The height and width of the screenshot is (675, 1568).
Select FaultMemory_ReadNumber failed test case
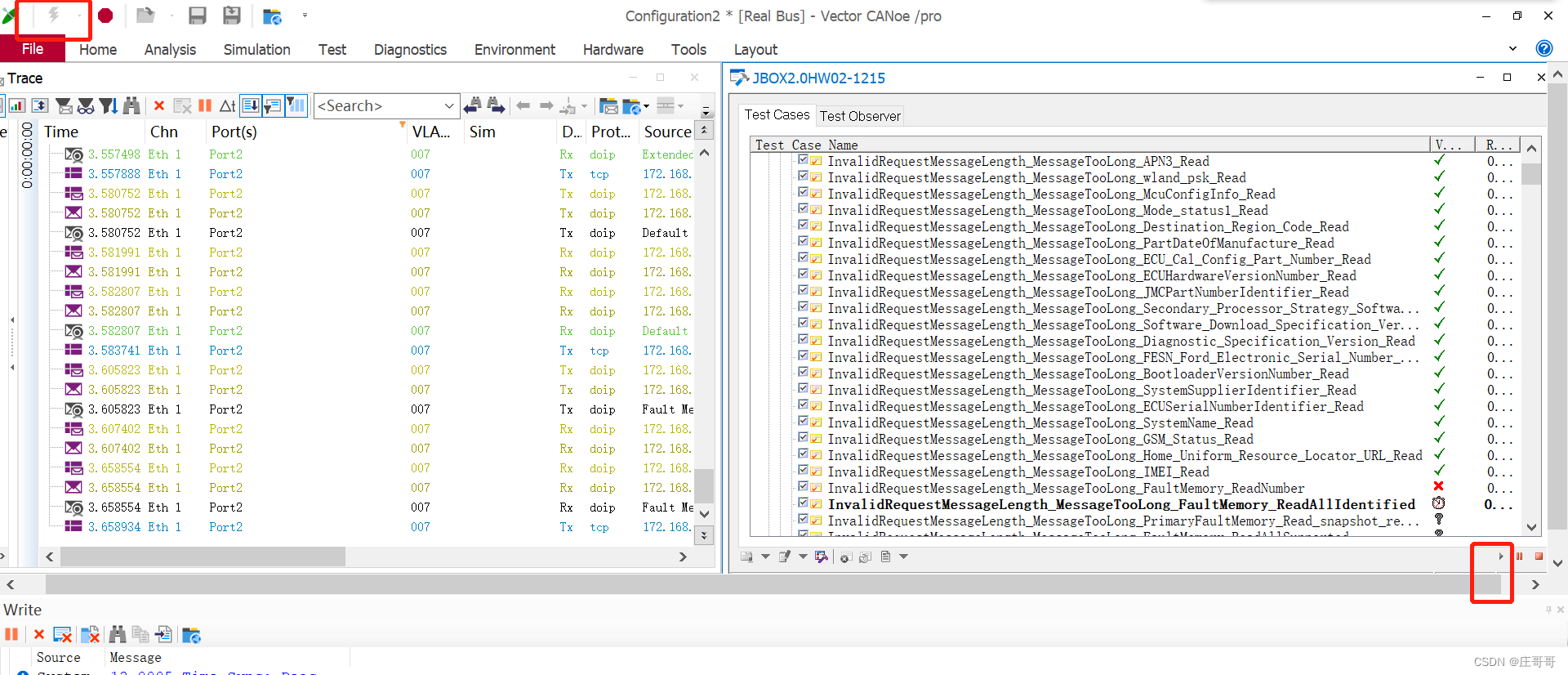[1066, 488]
